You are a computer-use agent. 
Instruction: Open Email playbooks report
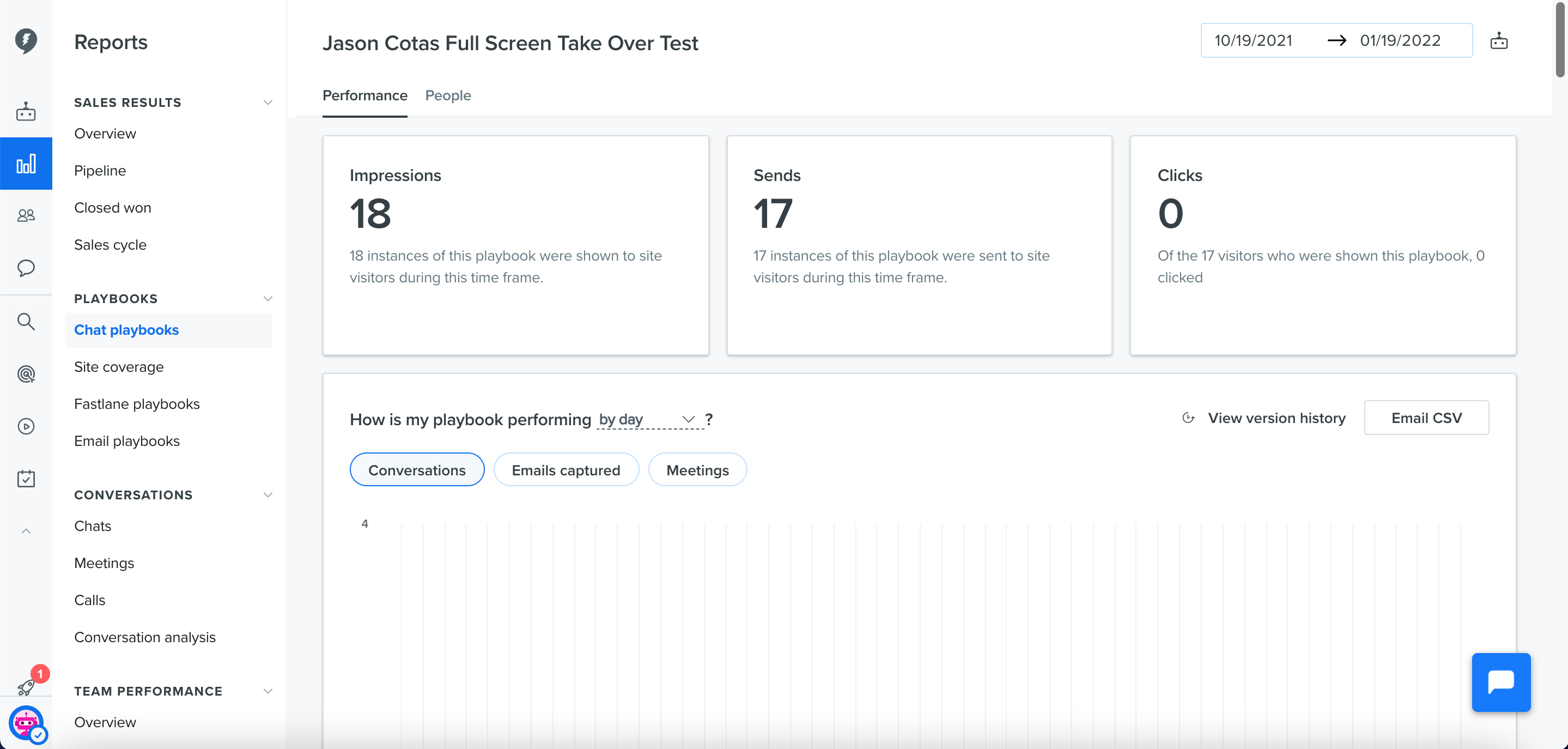coord(126,441)
